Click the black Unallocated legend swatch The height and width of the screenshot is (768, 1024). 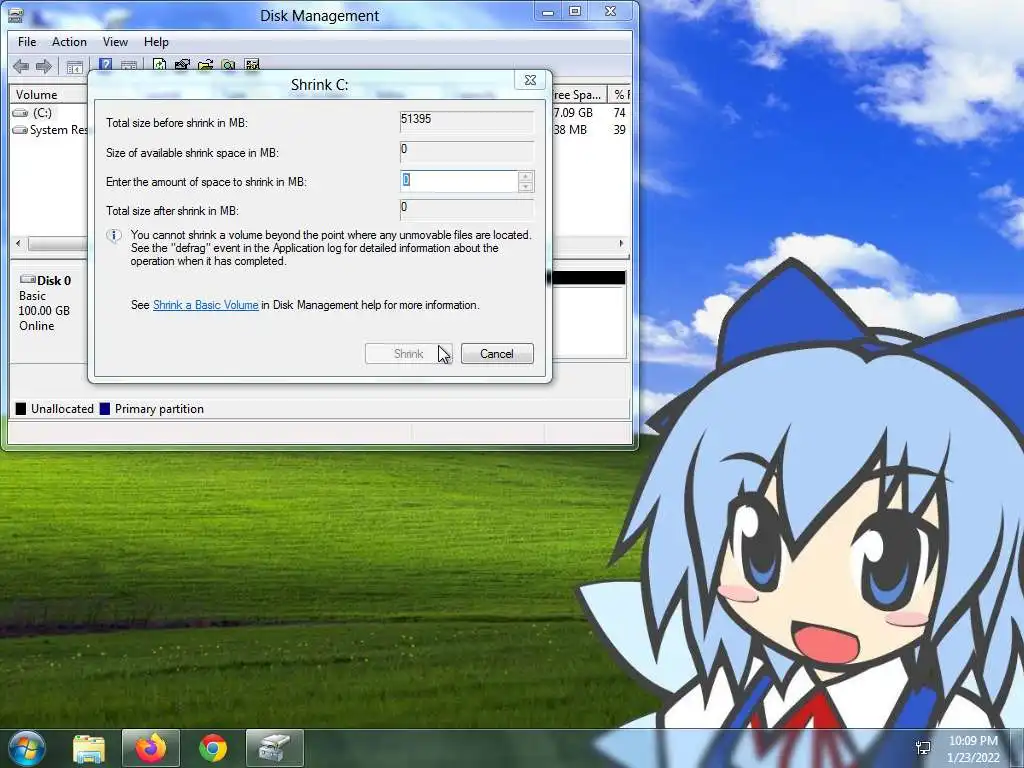(x=21, y=409)
